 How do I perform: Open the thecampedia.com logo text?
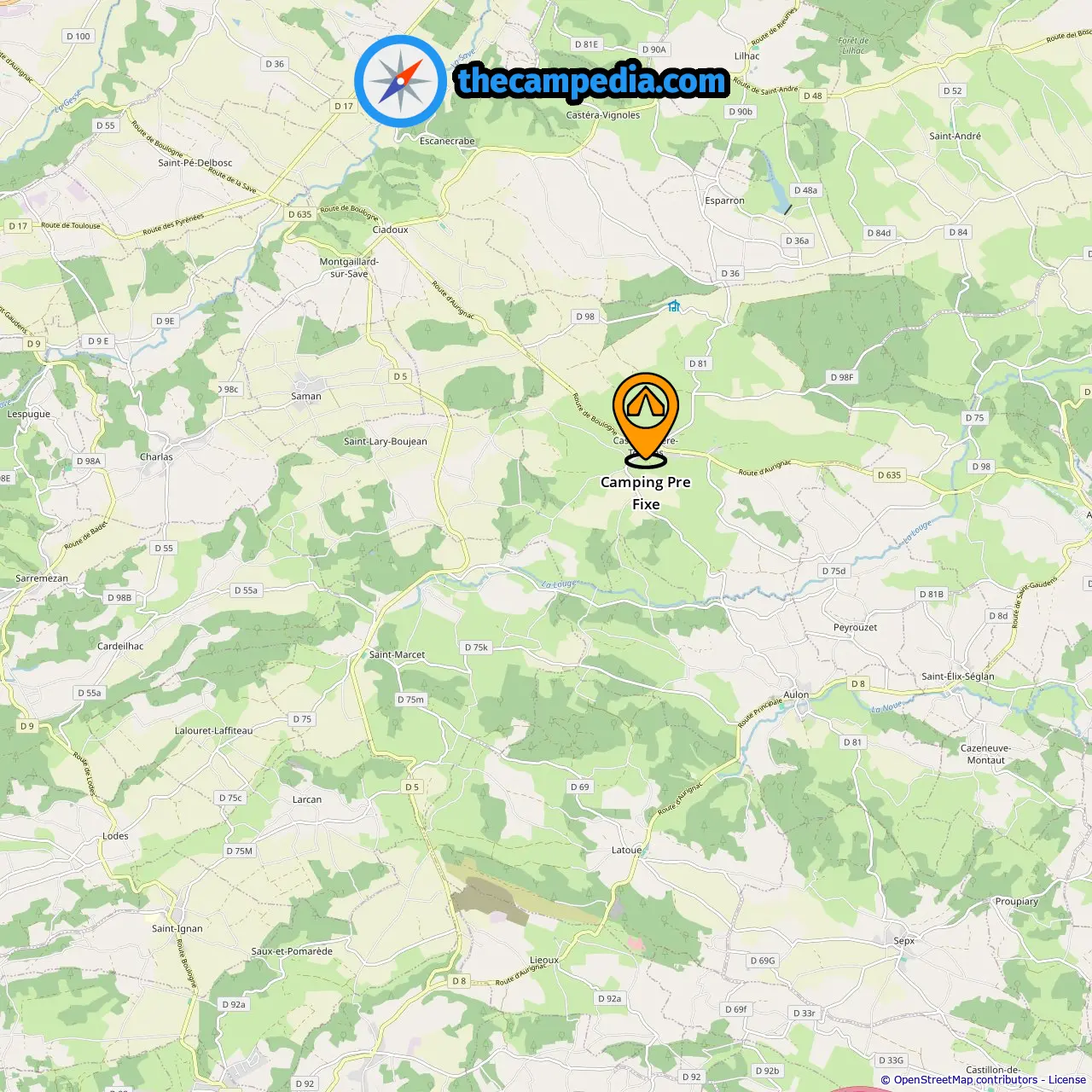coord(592,81)
